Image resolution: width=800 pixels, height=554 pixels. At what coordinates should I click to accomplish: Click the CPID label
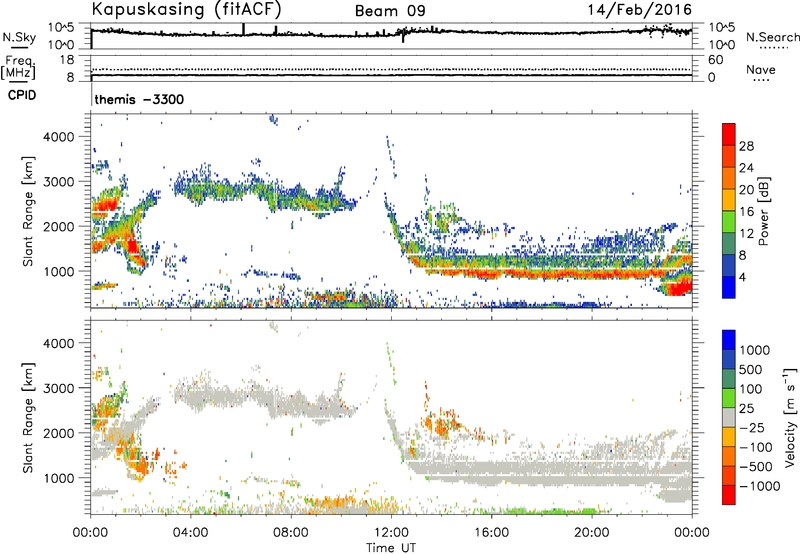point(22,95)
